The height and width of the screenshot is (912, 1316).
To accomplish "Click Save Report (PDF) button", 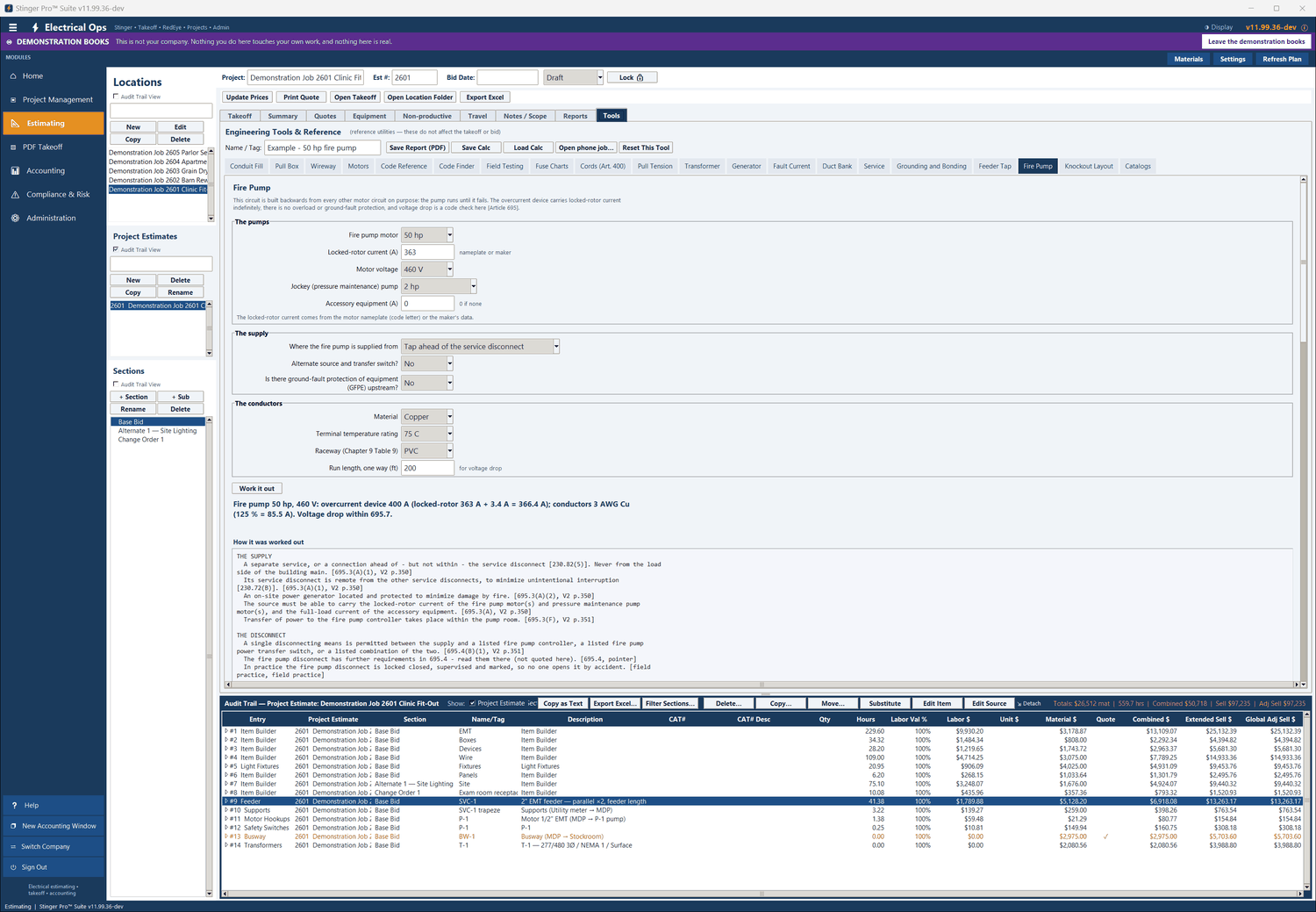I will (x=418, y=147).
